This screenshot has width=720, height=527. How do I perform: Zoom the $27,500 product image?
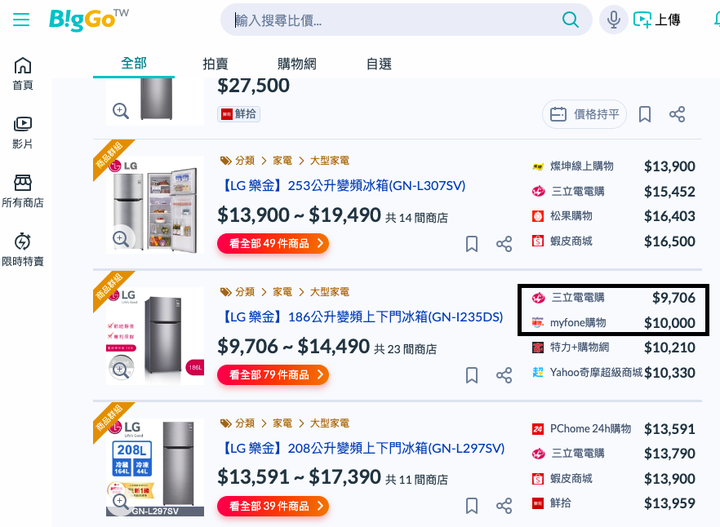coord(121,111)
